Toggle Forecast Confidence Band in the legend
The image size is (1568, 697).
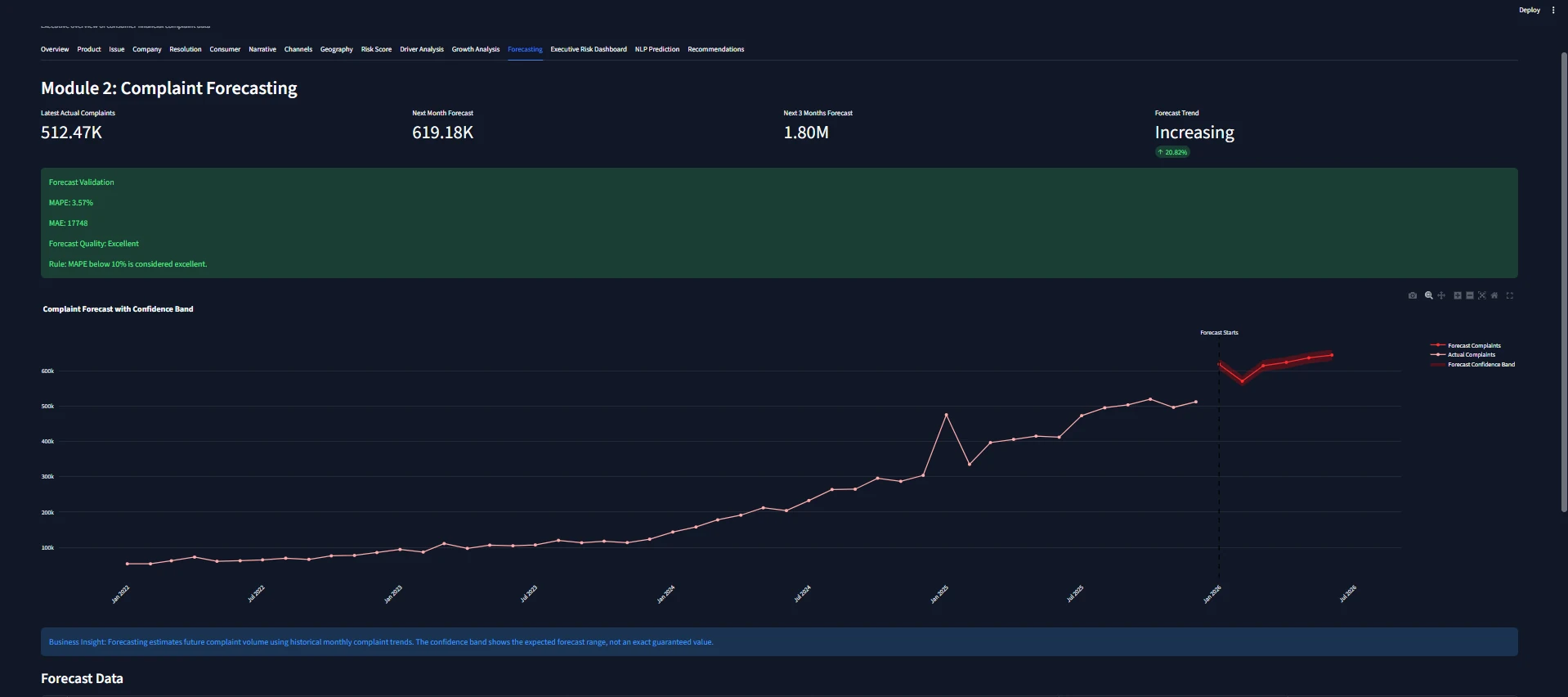pyautogui.click(x=1481, y=364)
